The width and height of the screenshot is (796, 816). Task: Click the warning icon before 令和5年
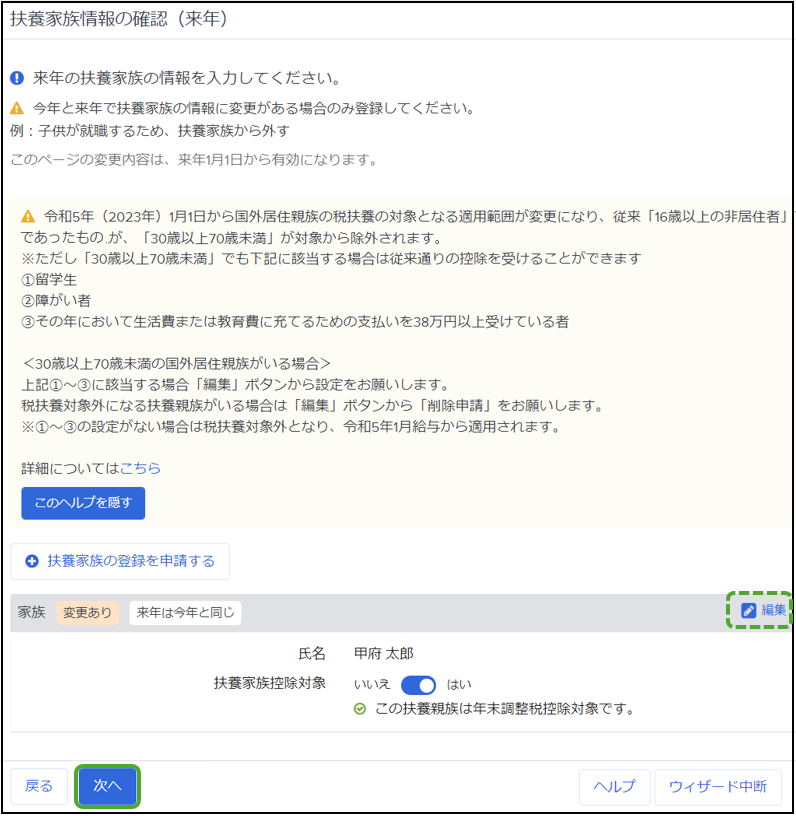pos(28,216)
